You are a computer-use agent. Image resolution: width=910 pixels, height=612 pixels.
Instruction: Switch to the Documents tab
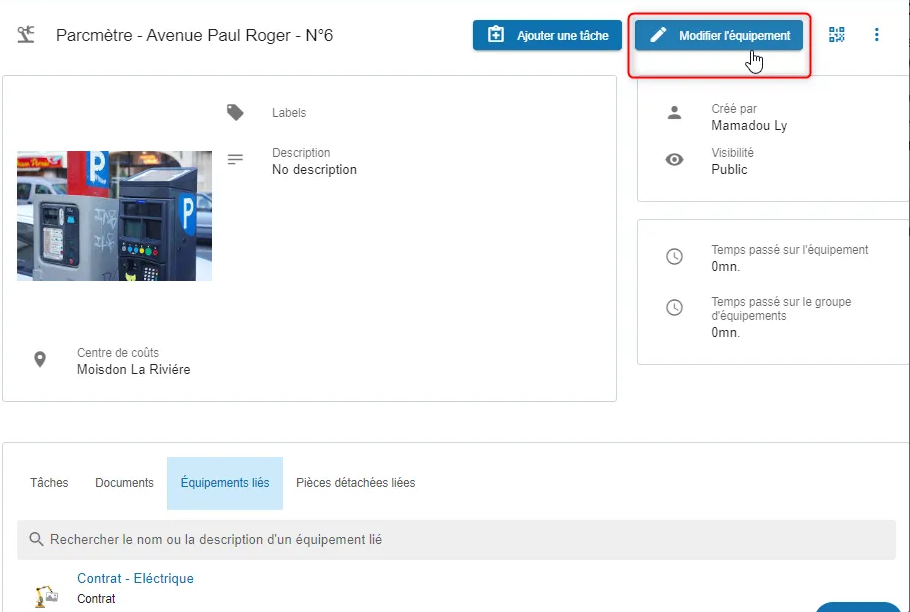[124, 483]
